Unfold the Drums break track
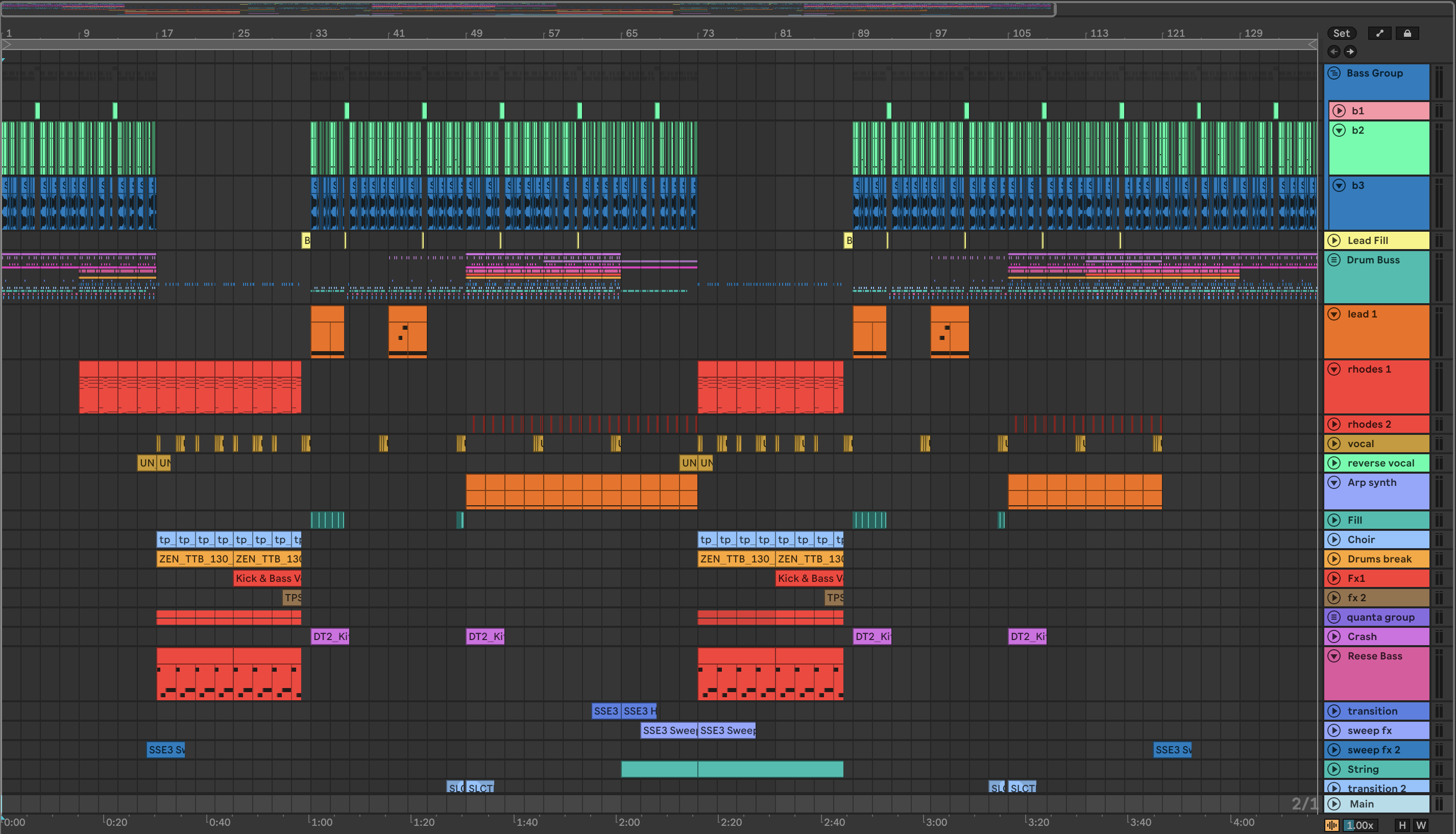The height and width of the screenshot is (834, 1456). click(x=1334, y=559)
